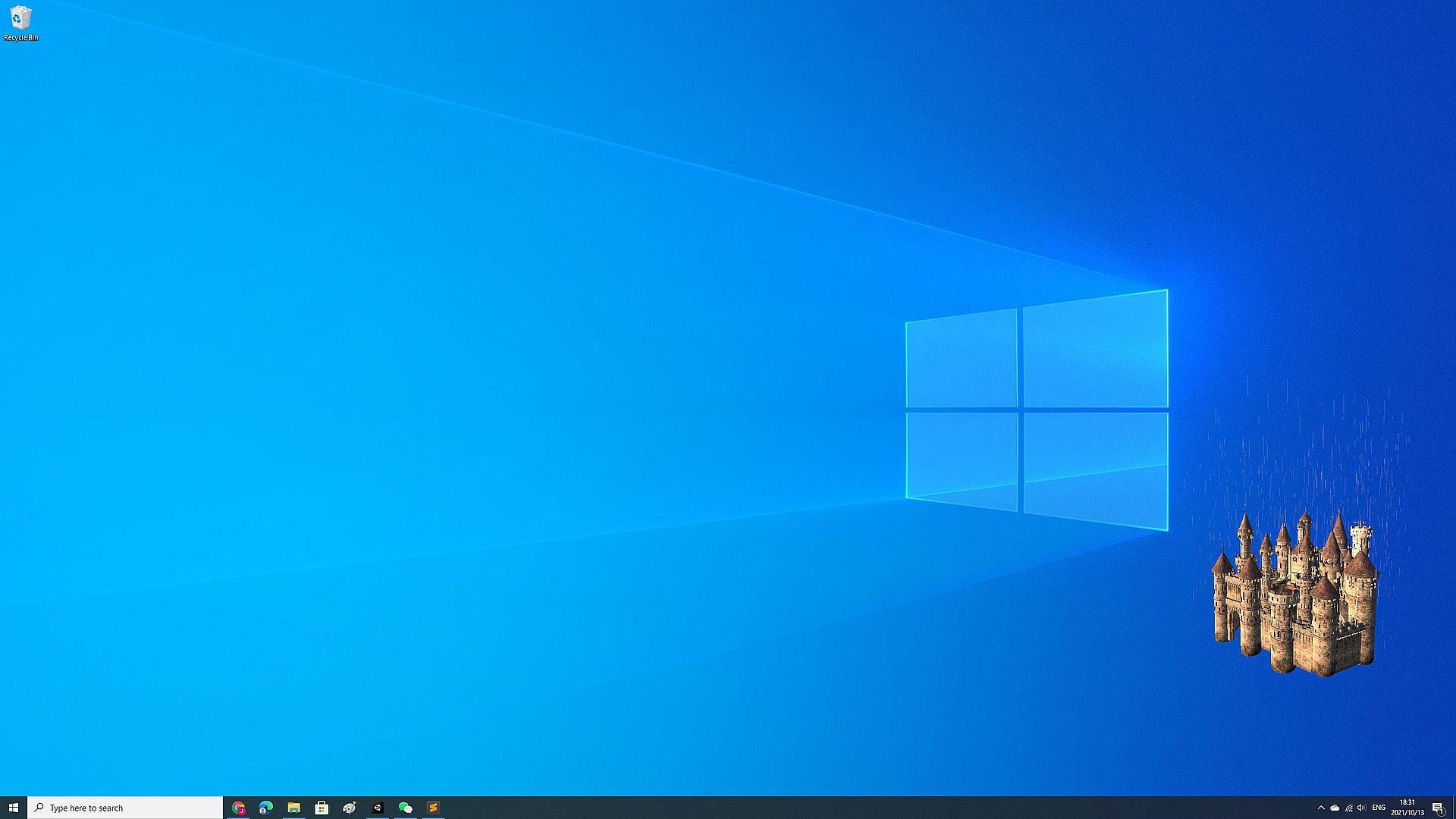Expand hidden system tray icons chevron
1456x819 pixels.
1321,808
